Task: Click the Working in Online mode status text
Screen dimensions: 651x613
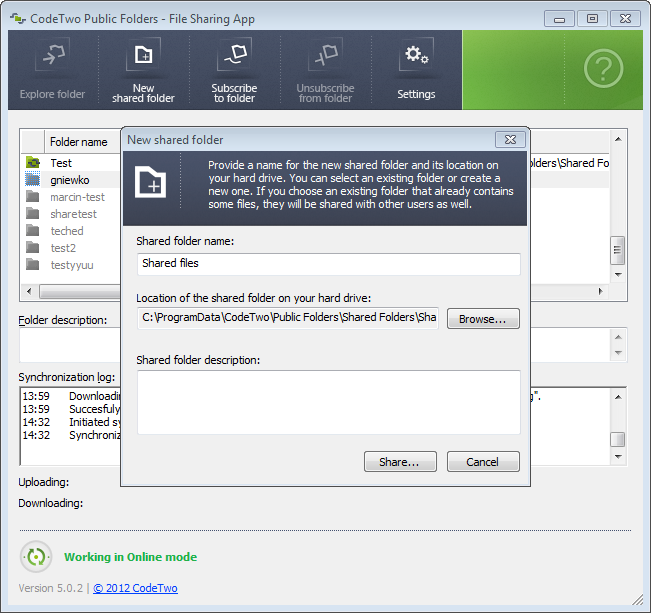Action: pyautogui.click(x=130, y=557)
